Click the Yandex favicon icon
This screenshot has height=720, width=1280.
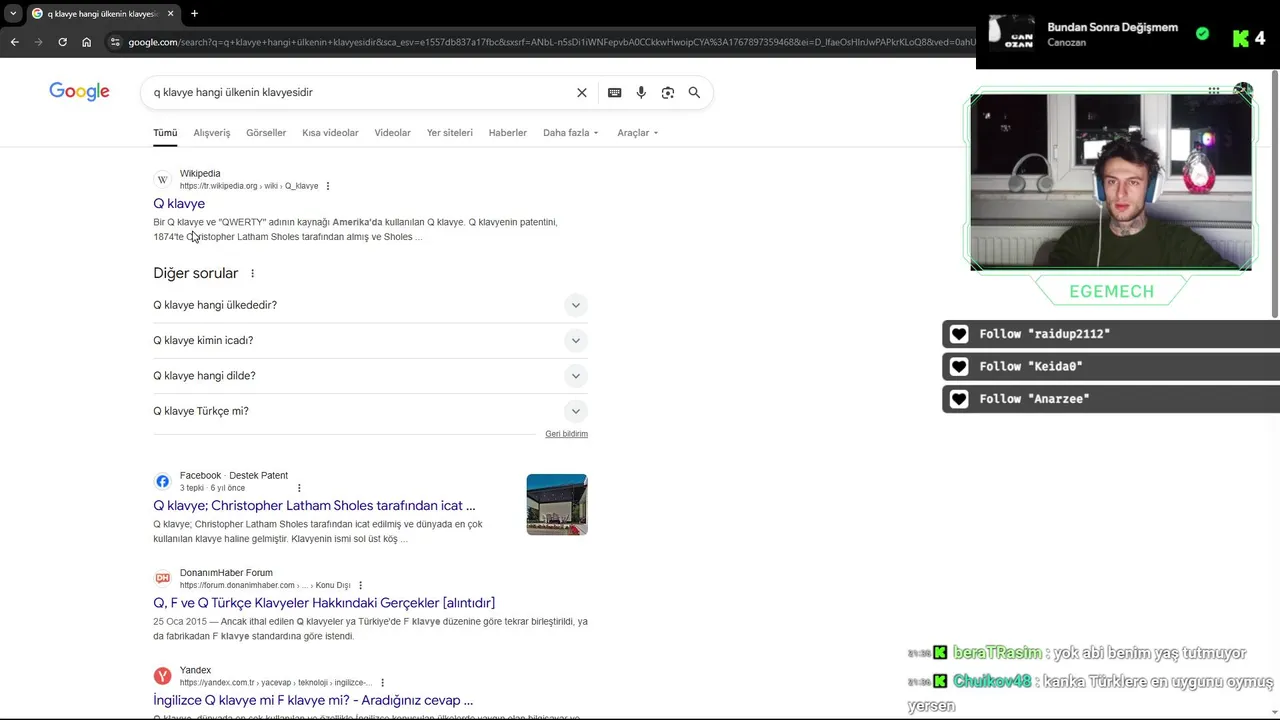tap(163, 676)
